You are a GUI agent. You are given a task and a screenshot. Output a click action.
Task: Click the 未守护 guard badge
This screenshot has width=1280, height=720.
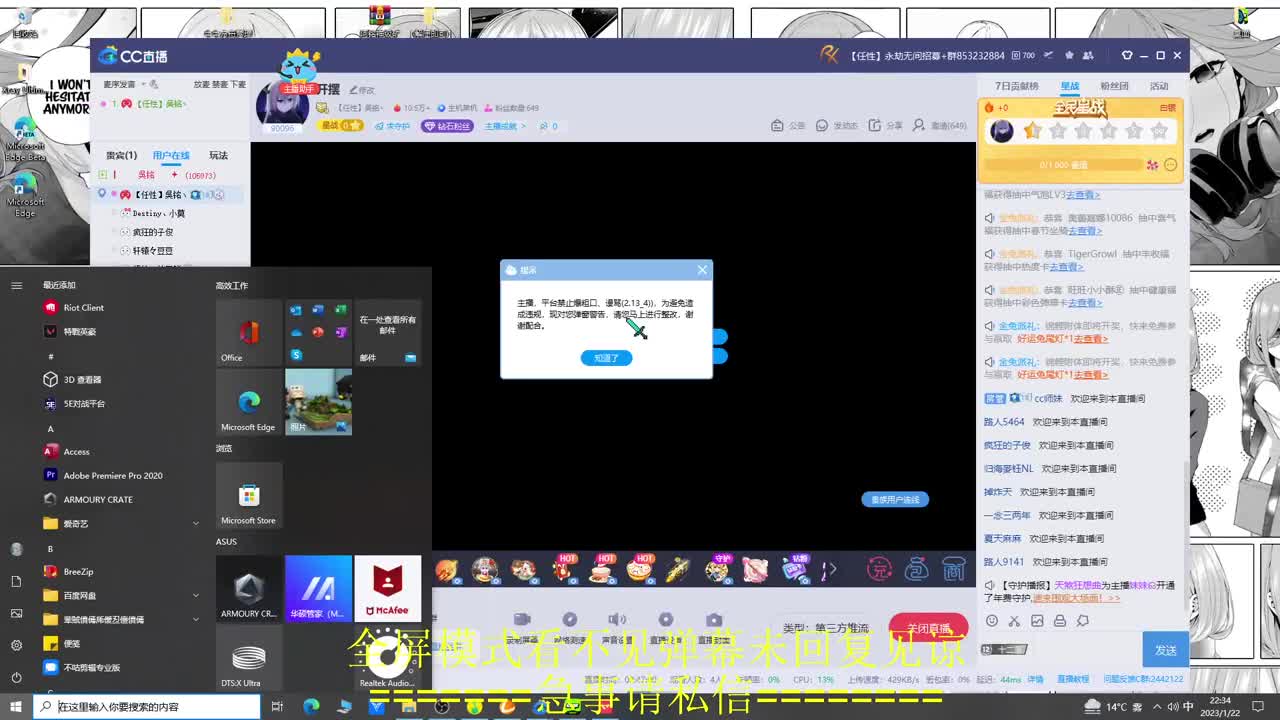(x=392, y=126)
